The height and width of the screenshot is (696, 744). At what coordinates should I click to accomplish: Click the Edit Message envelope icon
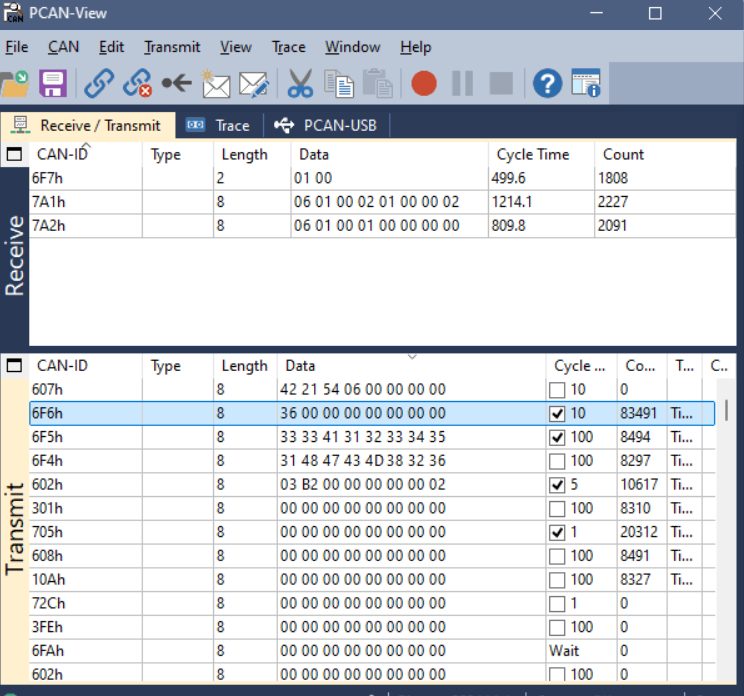[x=254, y=84]
